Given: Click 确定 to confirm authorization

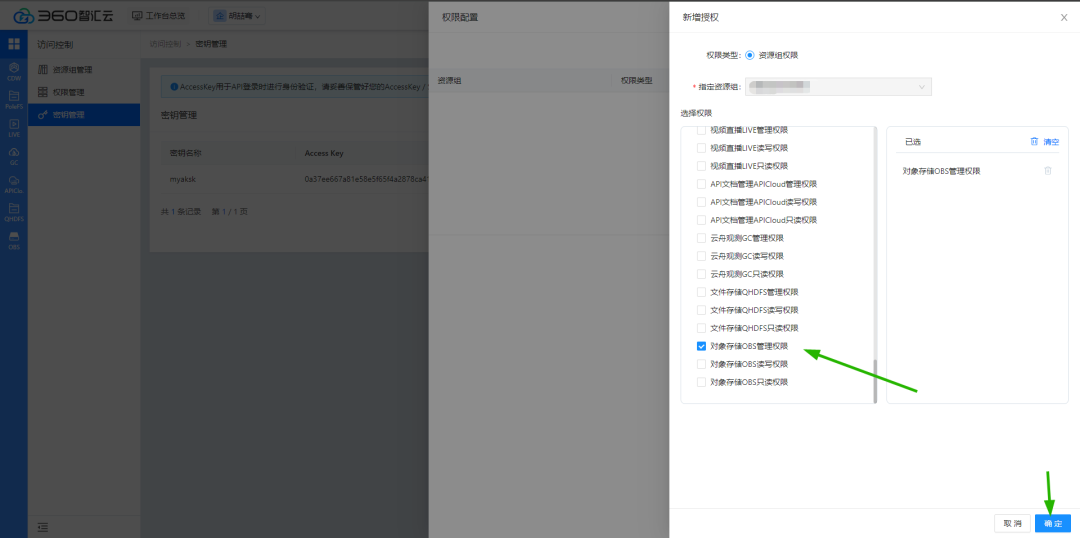Looking at the screenshot, I should pyautogui.click(x=1052, y=524).
